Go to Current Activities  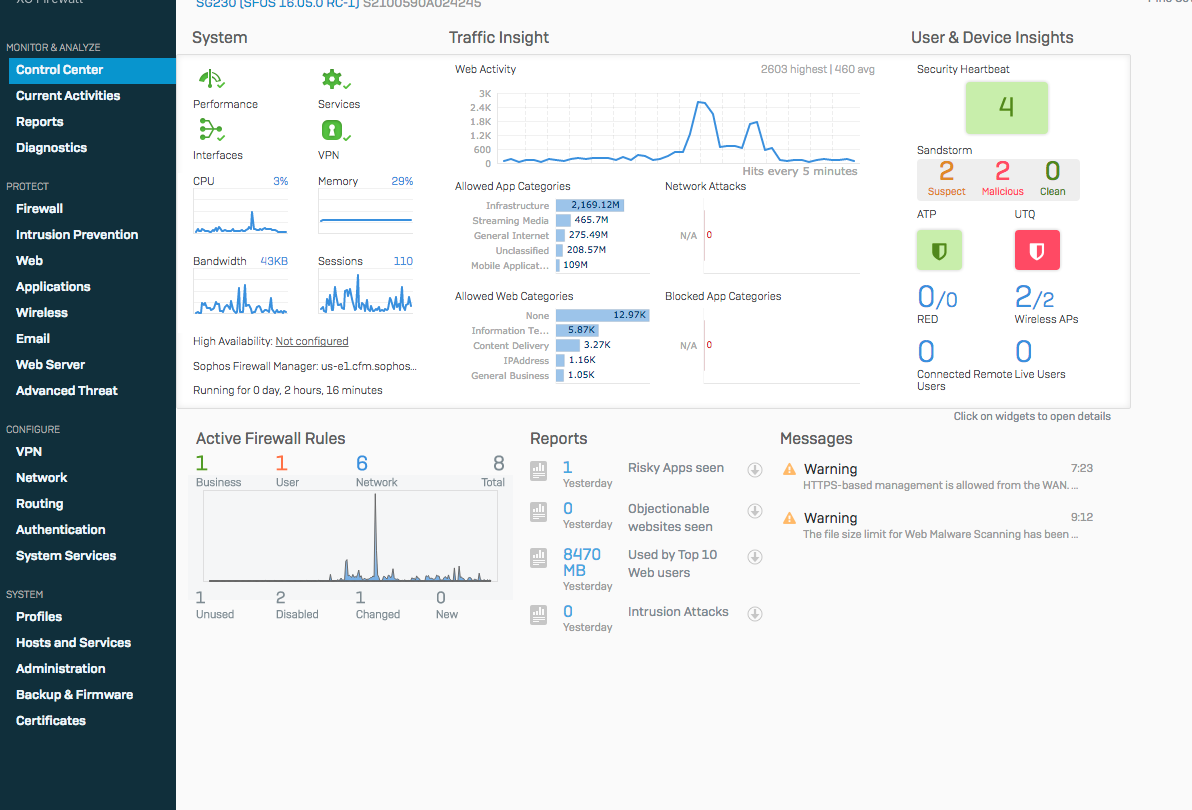tap(68, 96)
